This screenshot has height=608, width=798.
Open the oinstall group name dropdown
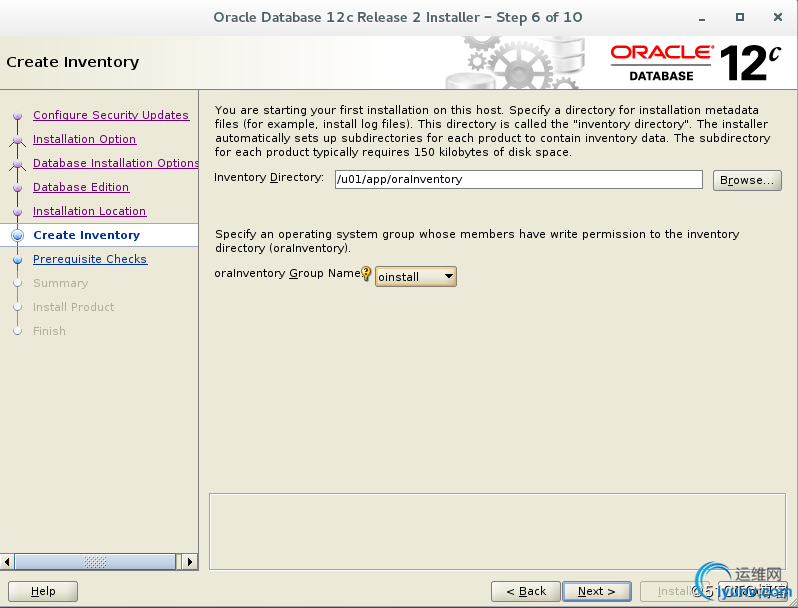tap(415, 277)
